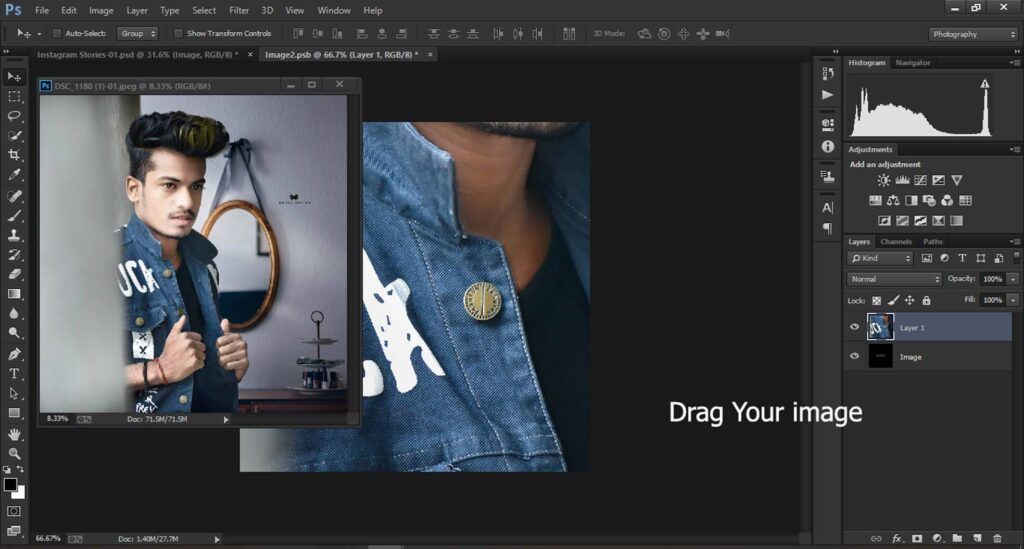Screen dimensions: 1024x549
Task: Open the Filter menu
Action: click(239, 10)
